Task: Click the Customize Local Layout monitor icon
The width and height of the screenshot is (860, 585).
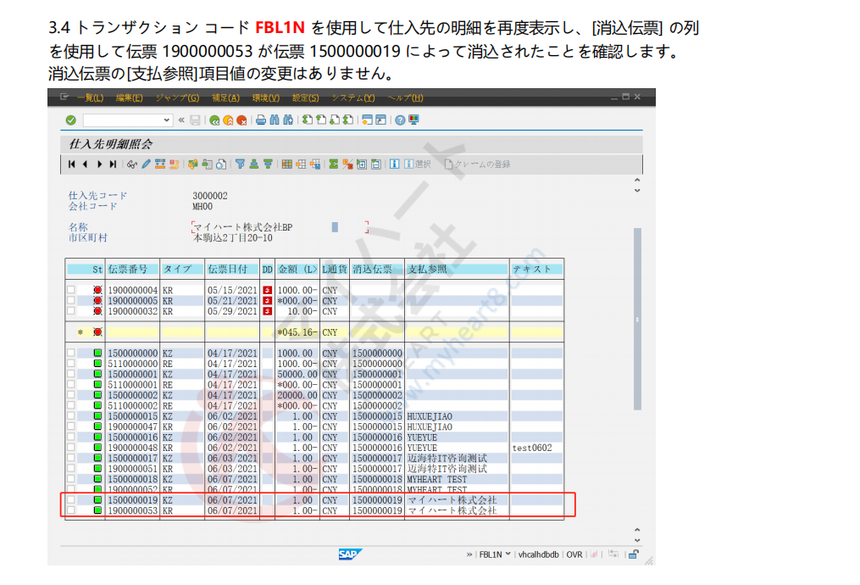Action: pos(414,120)
